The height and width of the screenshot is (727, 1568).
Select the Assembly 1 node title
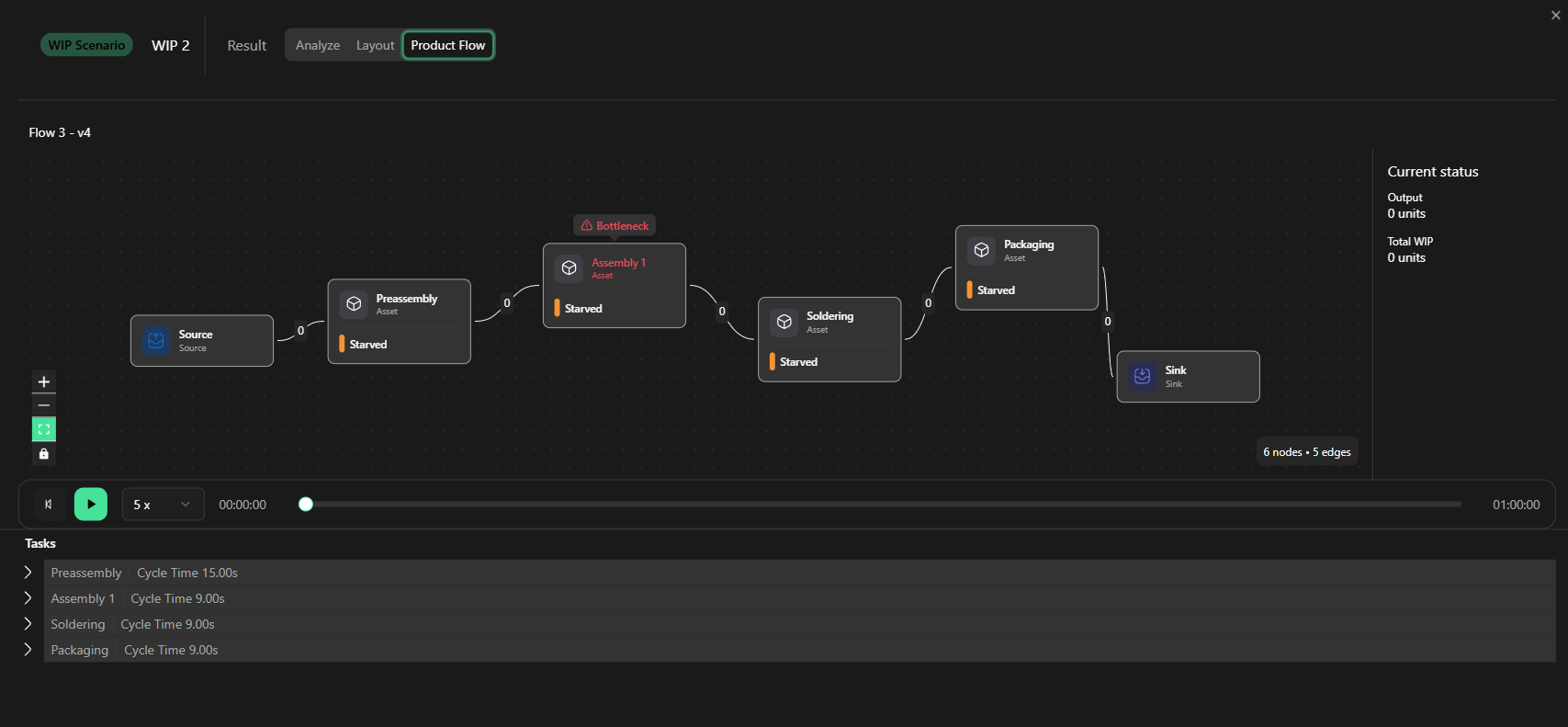[x=618, y=262]
